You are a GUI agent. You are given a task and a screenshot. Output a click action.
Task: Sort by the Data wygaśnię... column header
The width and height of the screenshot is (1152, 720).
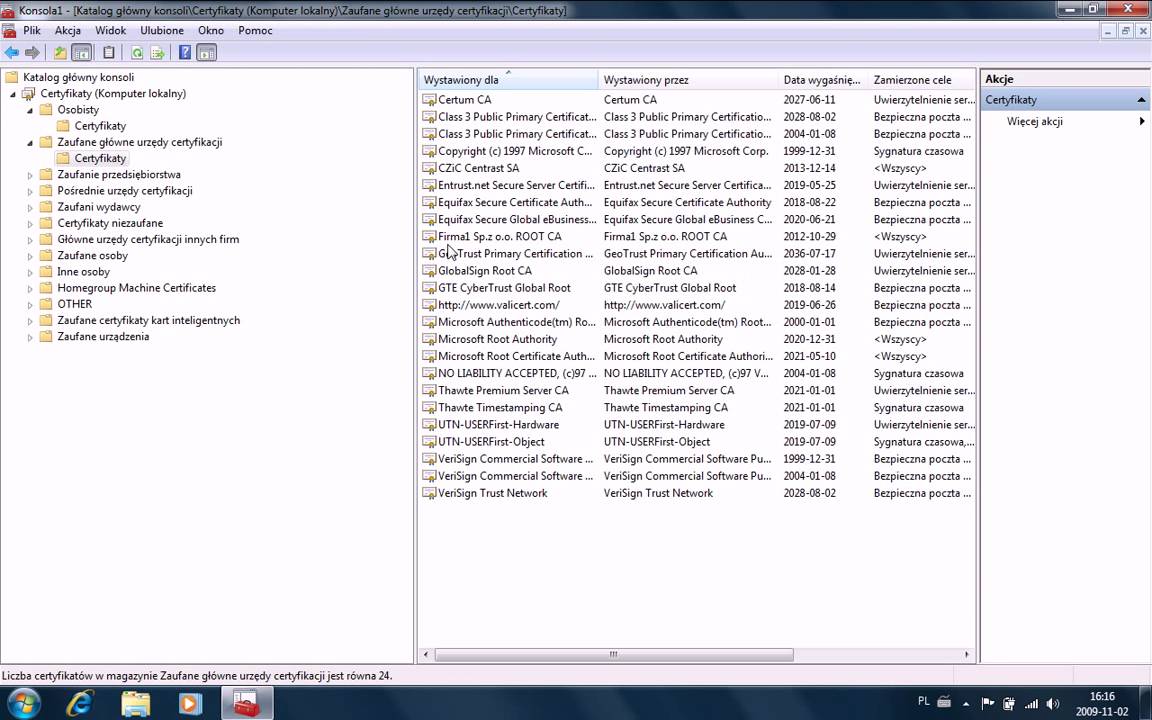(823, 79)
